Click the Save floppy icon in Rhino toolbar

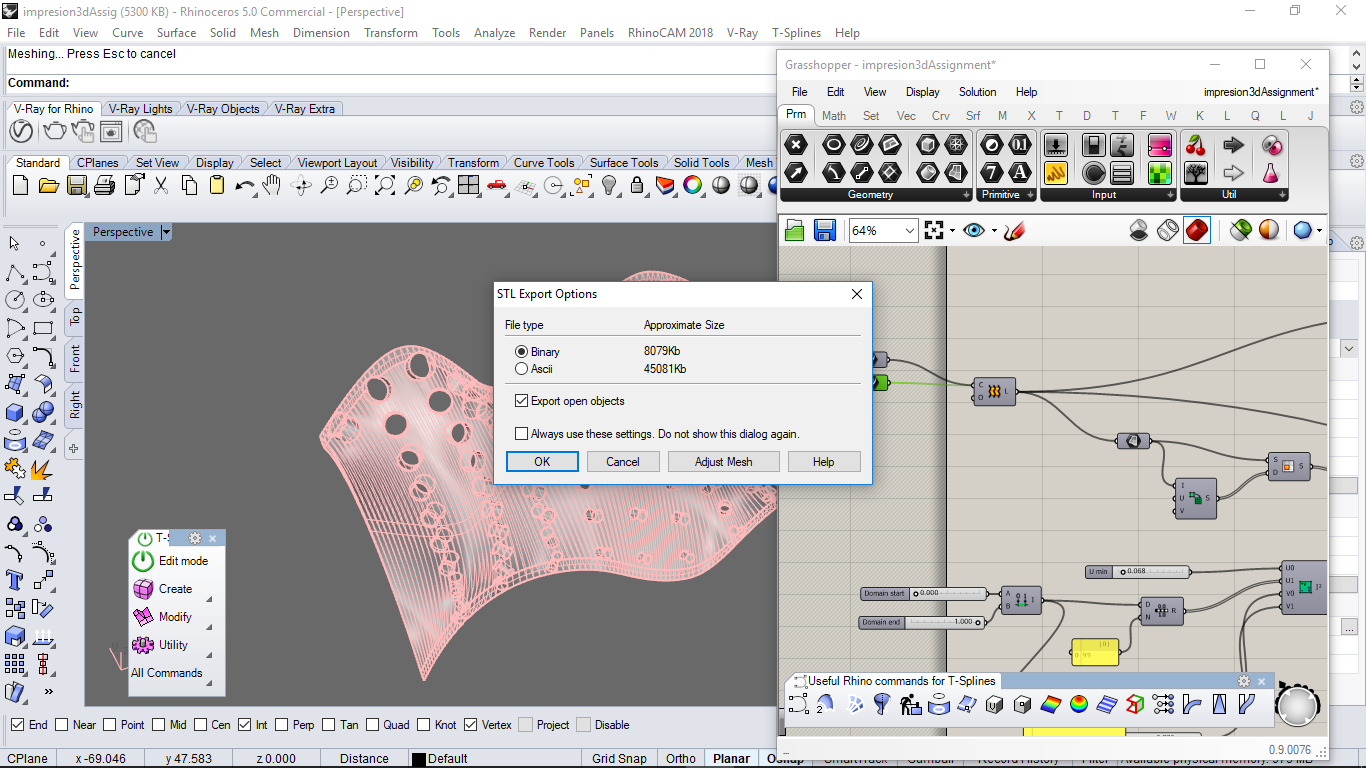pyautogui.click(x=76, y=185)
